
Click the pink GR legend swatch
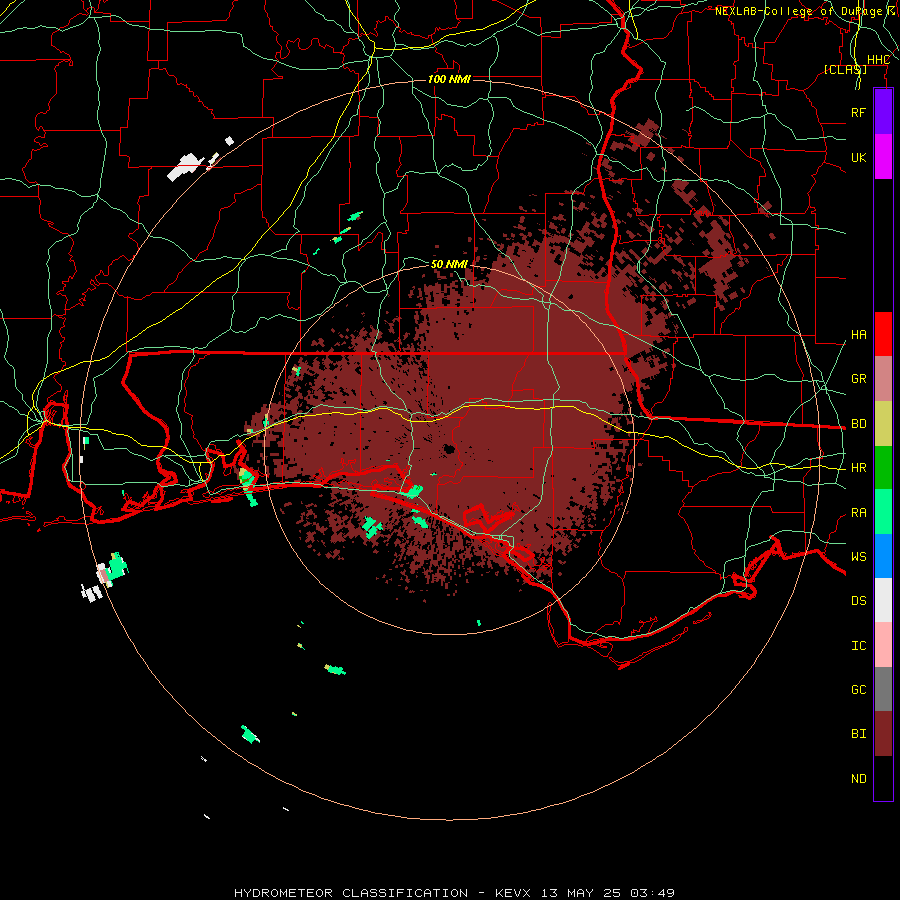coord(883,379)
